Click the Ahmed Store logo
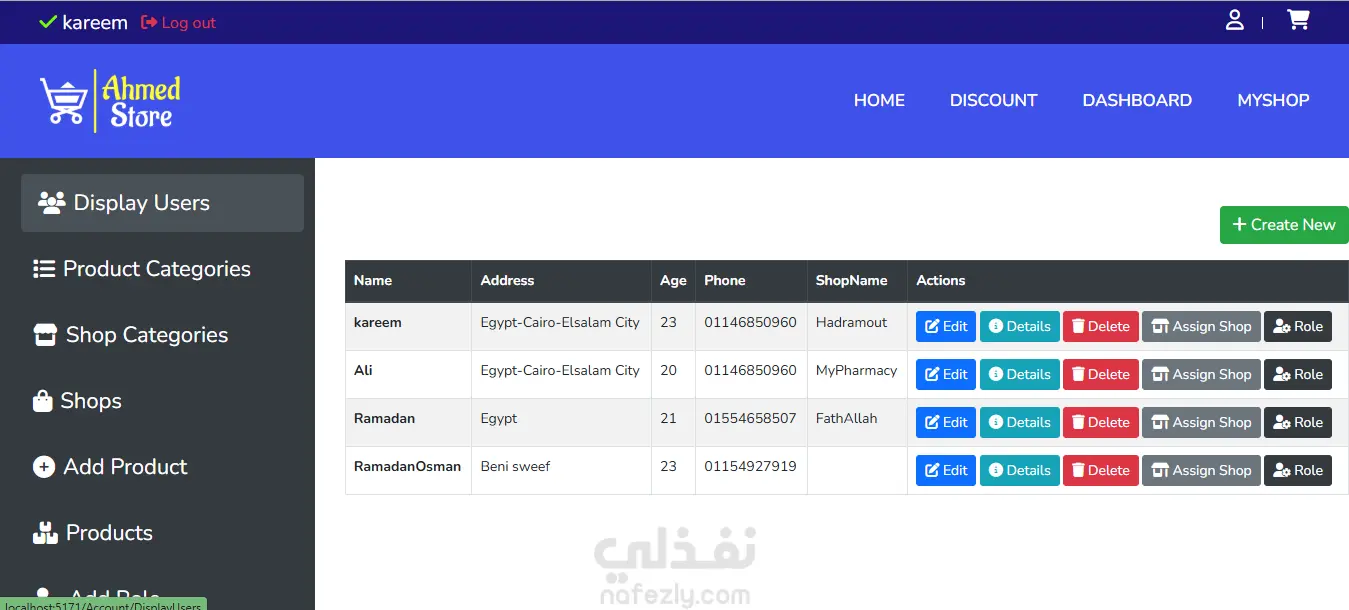 [x=111, y=101]
